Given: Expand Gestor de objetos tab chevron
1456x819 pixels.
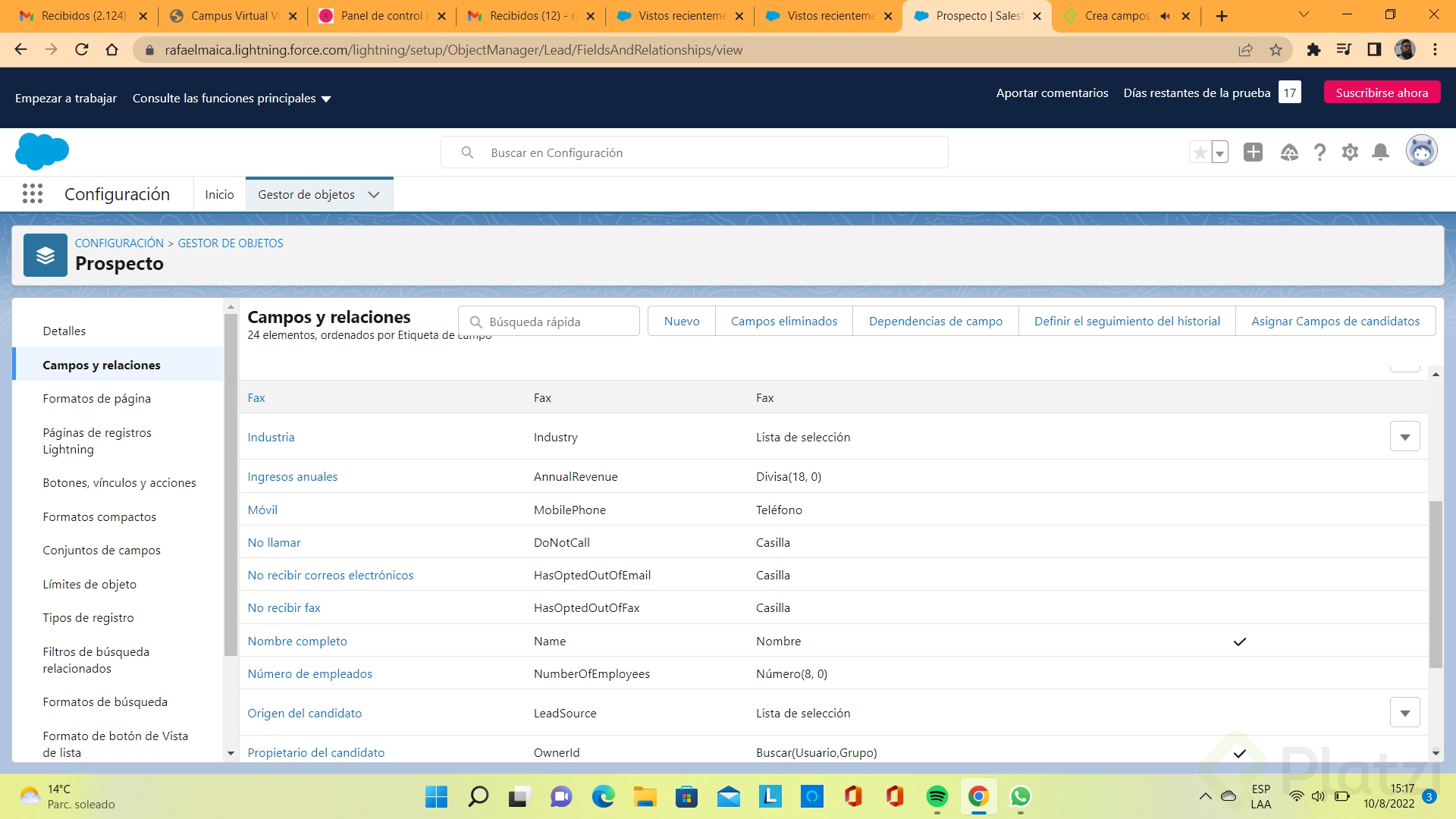Looking at the screenshot, I should click(374, 195).
